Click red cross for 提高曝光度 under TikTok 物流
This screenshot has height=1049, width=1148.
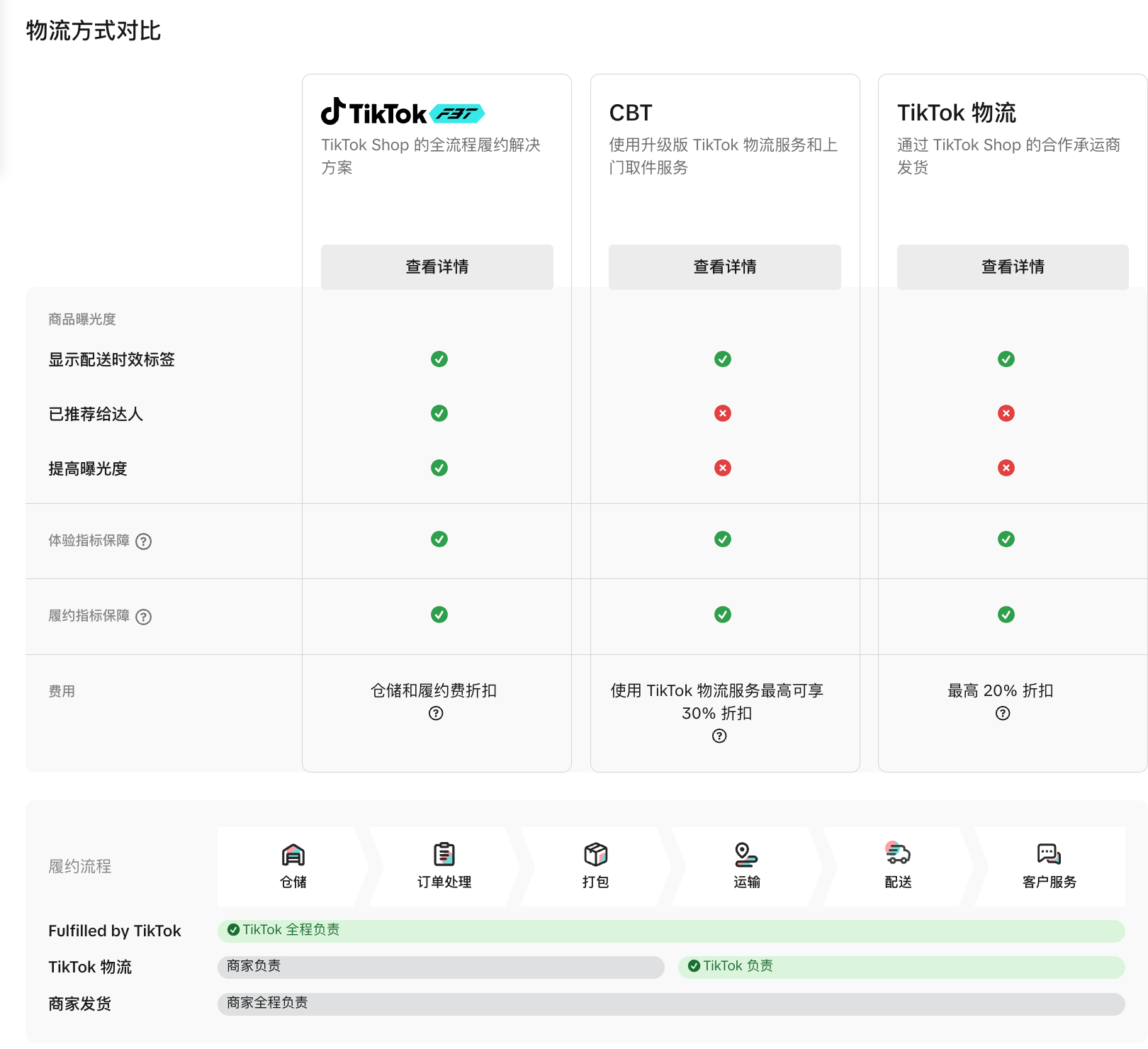(x=1006, y=468)
